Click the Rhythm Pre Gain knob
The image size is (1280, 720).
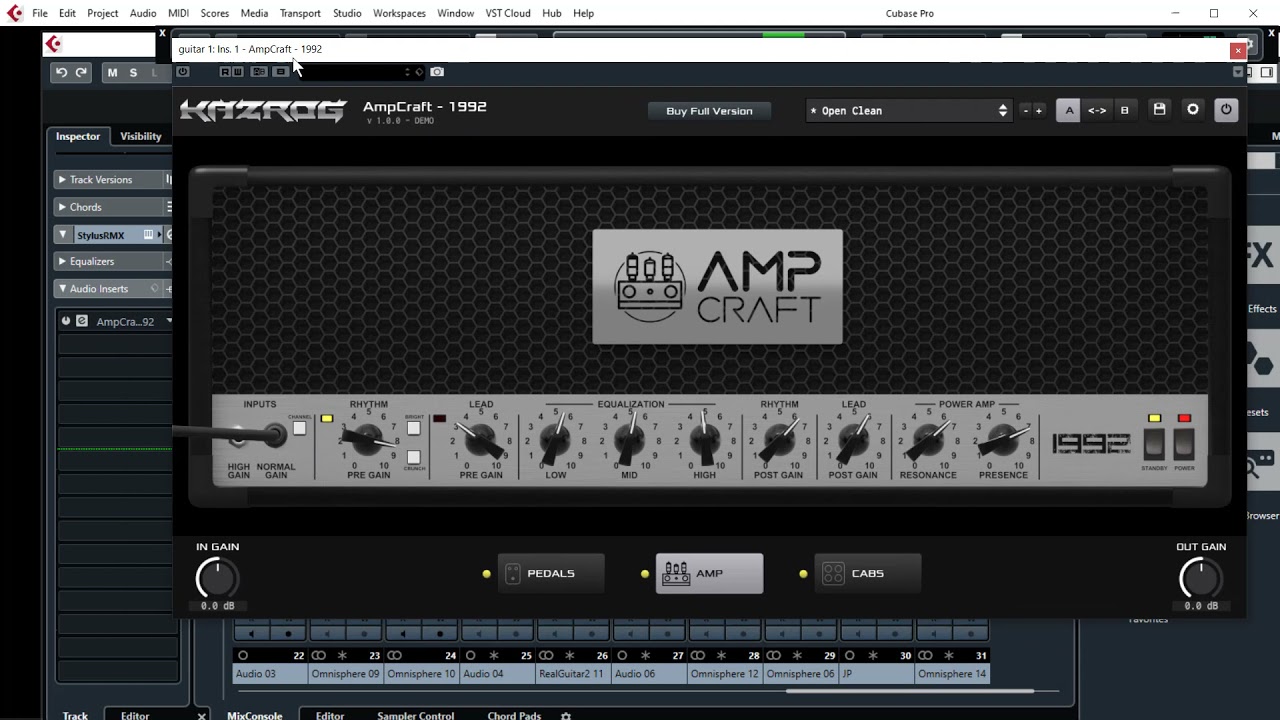368,438
